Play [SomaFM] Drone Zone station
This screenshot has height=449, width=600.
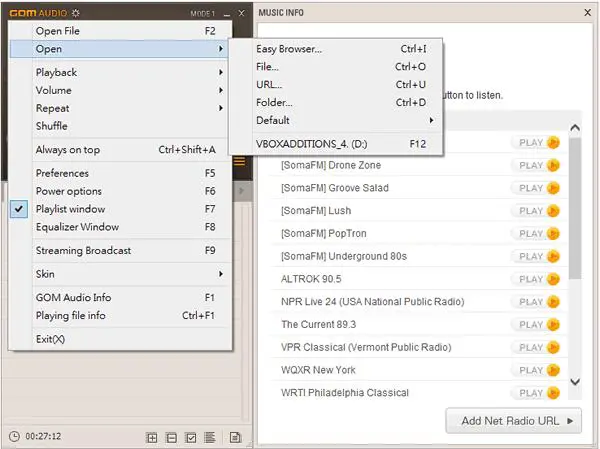[x=535, y=165]
